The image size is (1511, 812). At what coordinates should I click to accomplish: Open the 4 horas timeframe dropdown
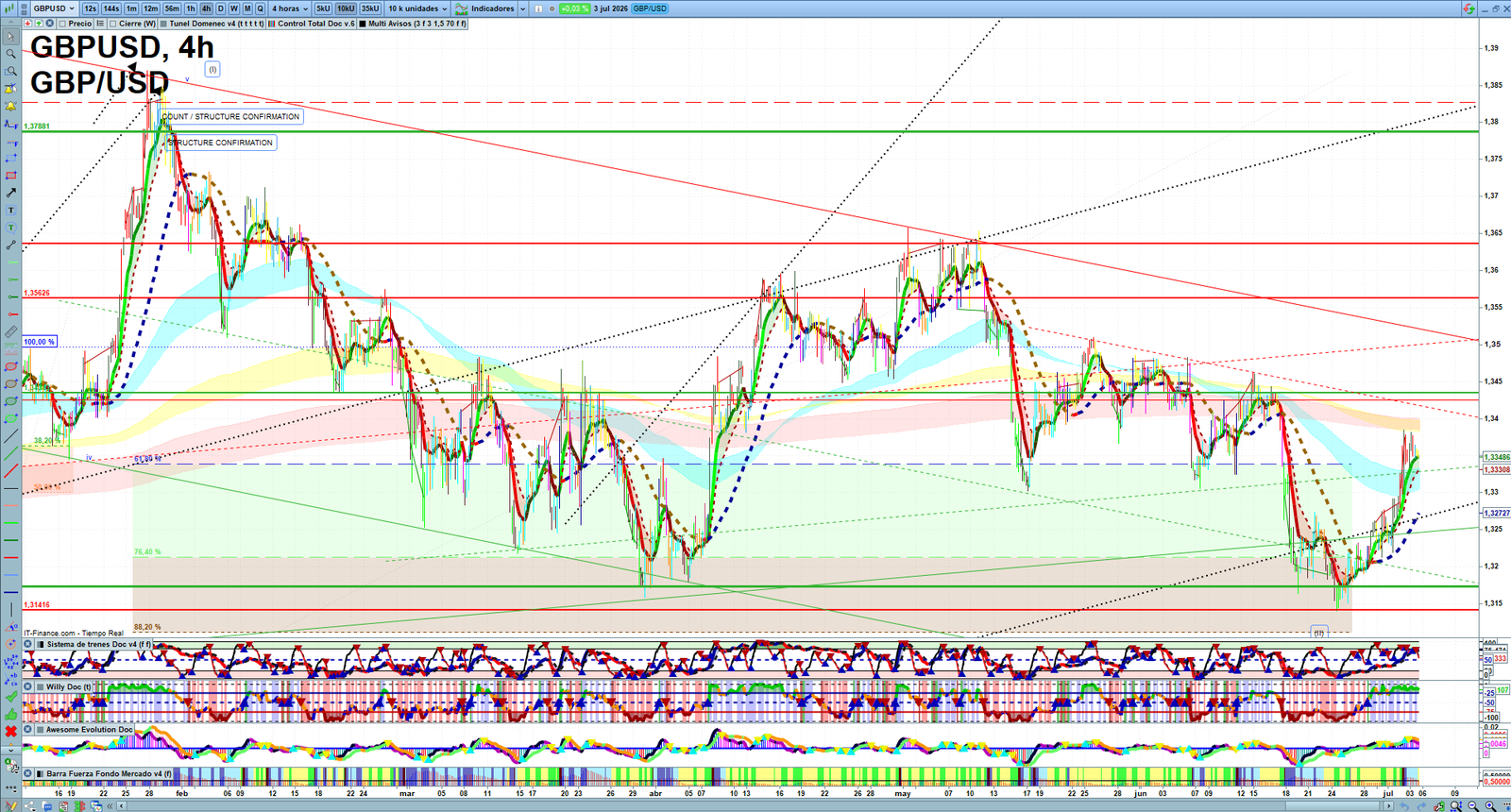pyautogui.click(x=290, y=8)
